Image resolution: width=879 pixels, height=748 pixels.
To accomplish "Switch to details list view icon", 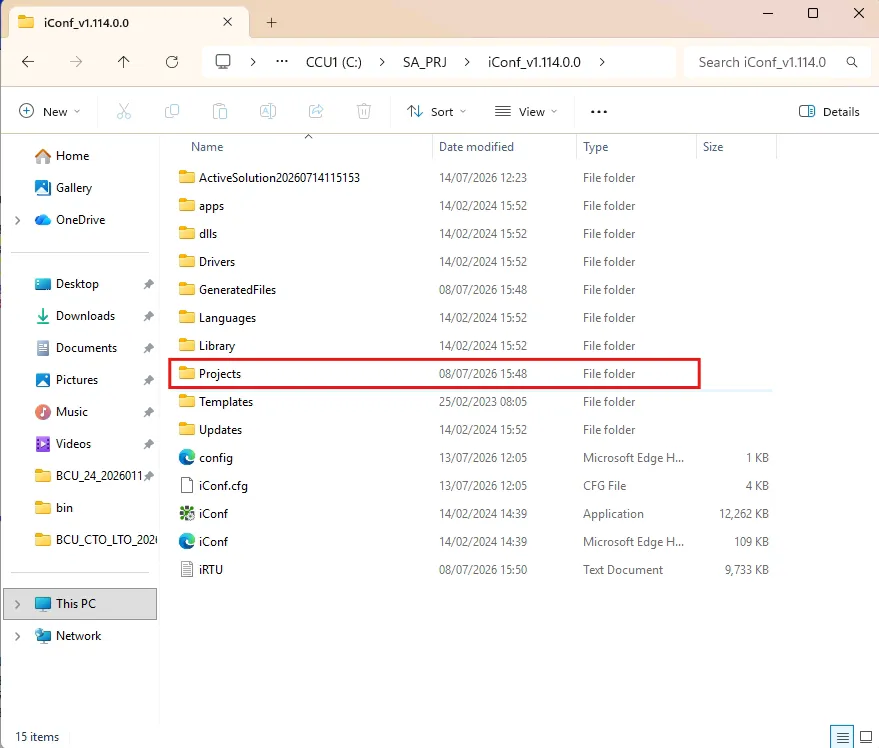I will click(x=842, y=736).
